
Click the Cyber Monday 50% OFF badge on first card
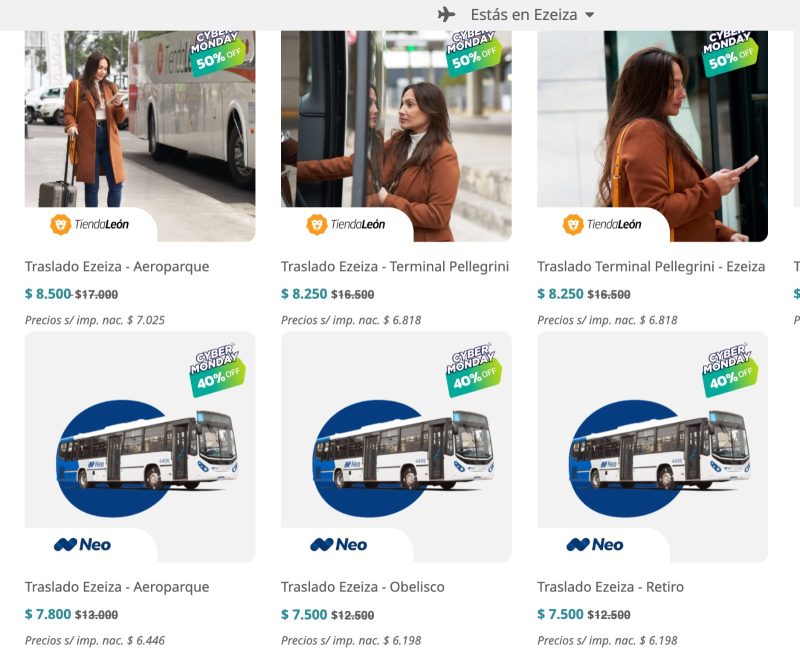click(218, 48)
